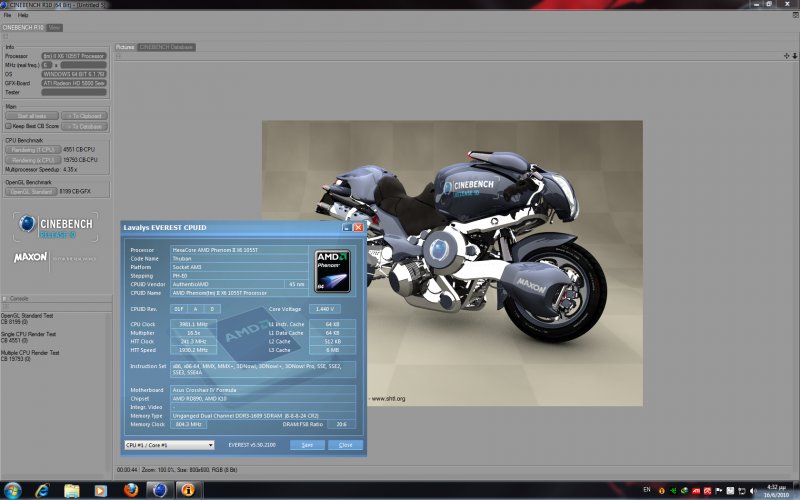The height and width of the screenshot is (500, 800).
Task: Click the red ATI tray icon
Action: click(696, 491)
